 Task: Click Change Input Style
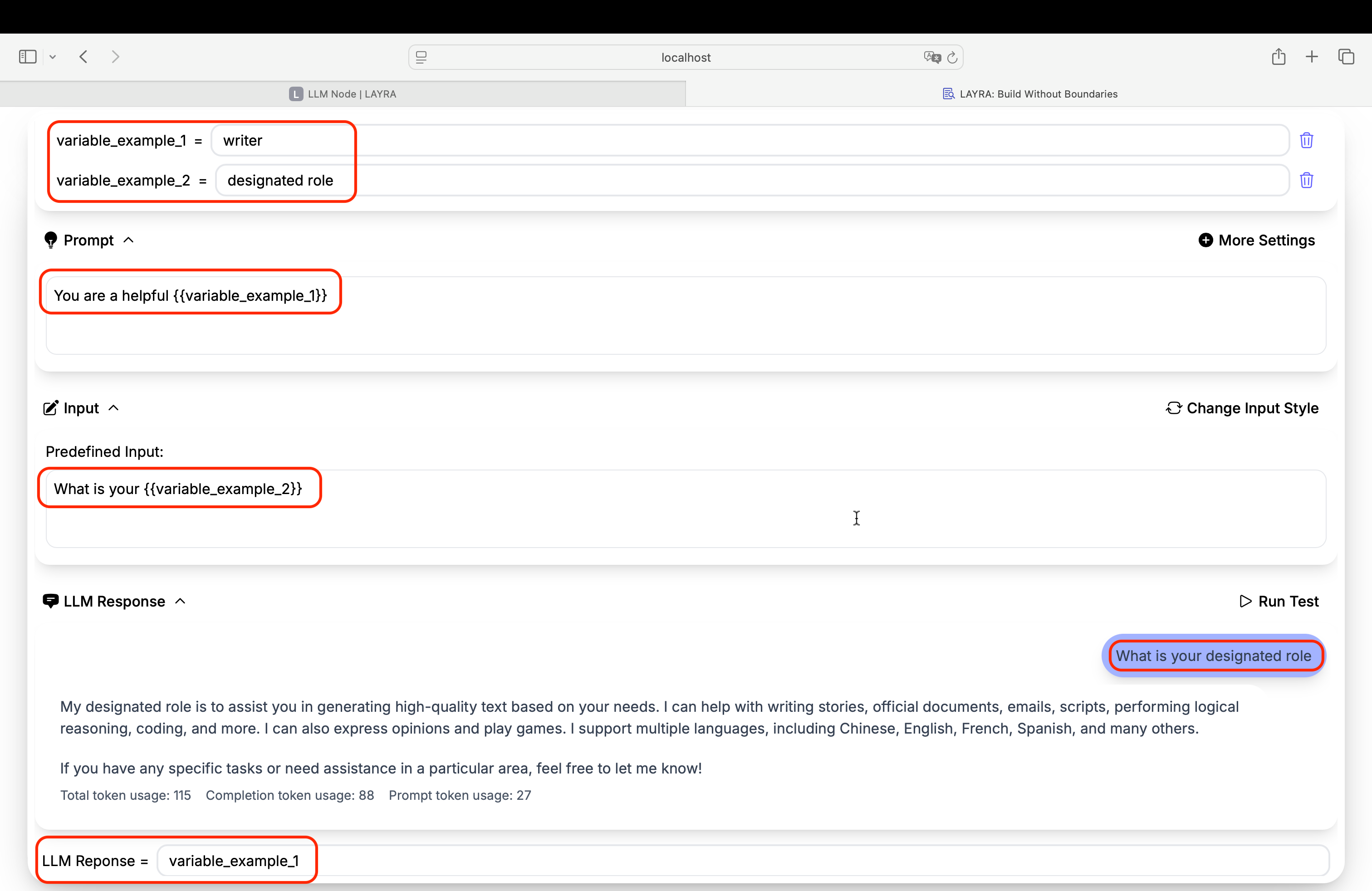1242,408
